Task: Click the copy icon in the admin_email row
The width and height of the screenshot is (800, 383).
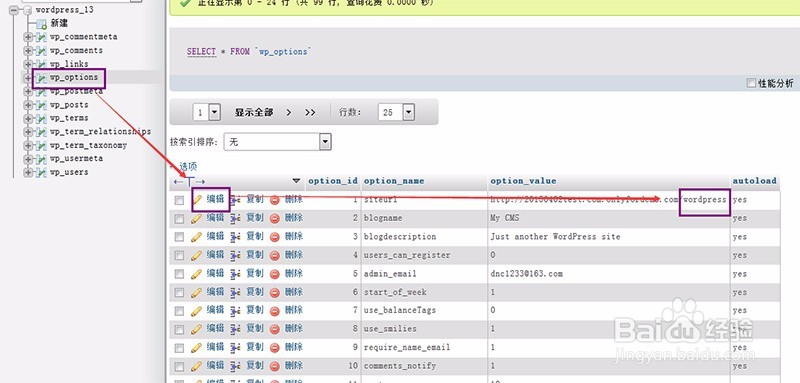Action: [235, 274]
